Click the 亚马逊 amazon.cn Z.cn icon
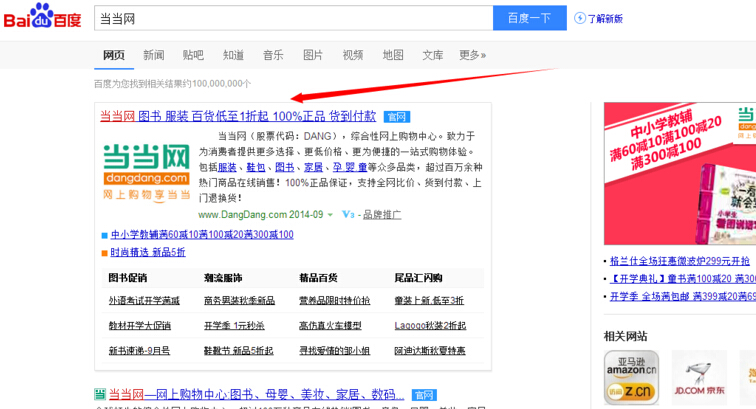Image resolution: width=756 pixels, height=409 pixels. 632,378
